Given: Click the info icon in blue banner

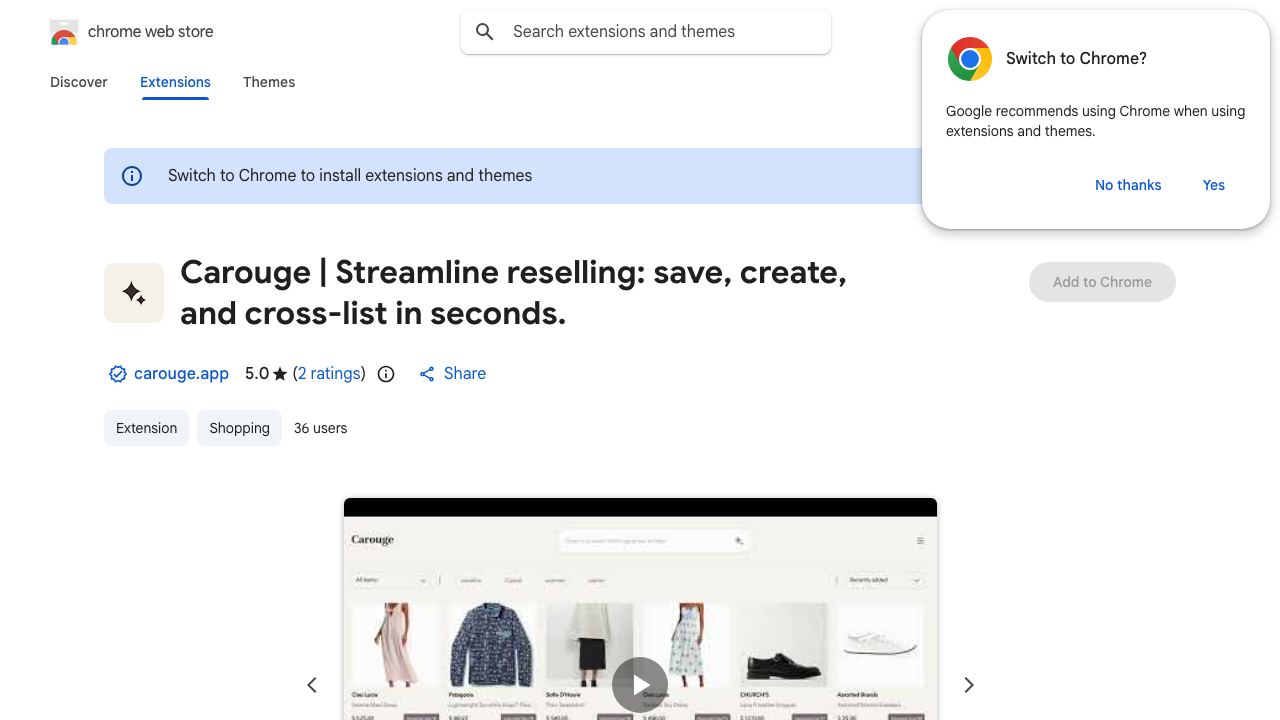Looking at the screenshot, I should (132, 176).
